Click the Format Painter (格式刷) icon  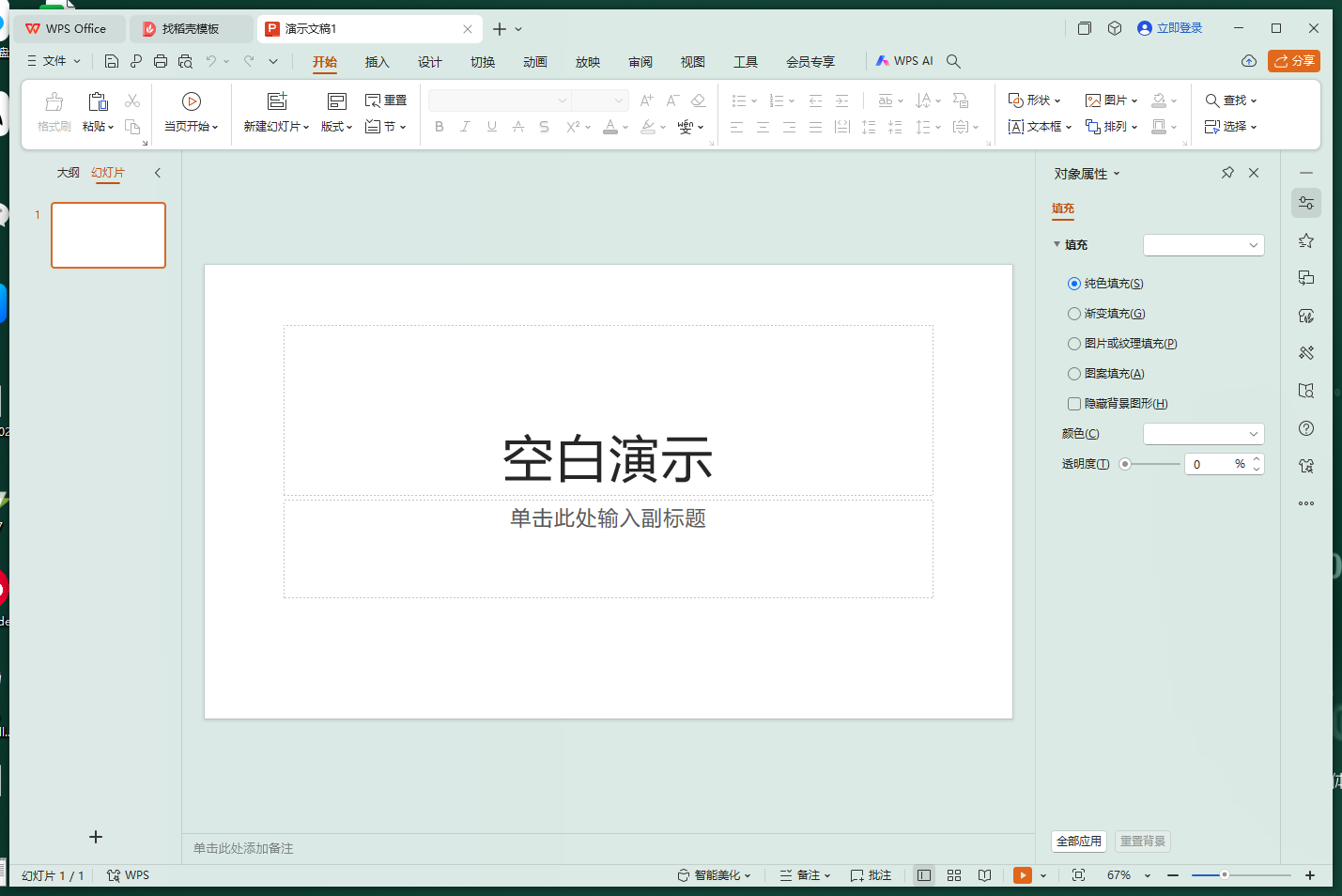[x=54, y=101]
